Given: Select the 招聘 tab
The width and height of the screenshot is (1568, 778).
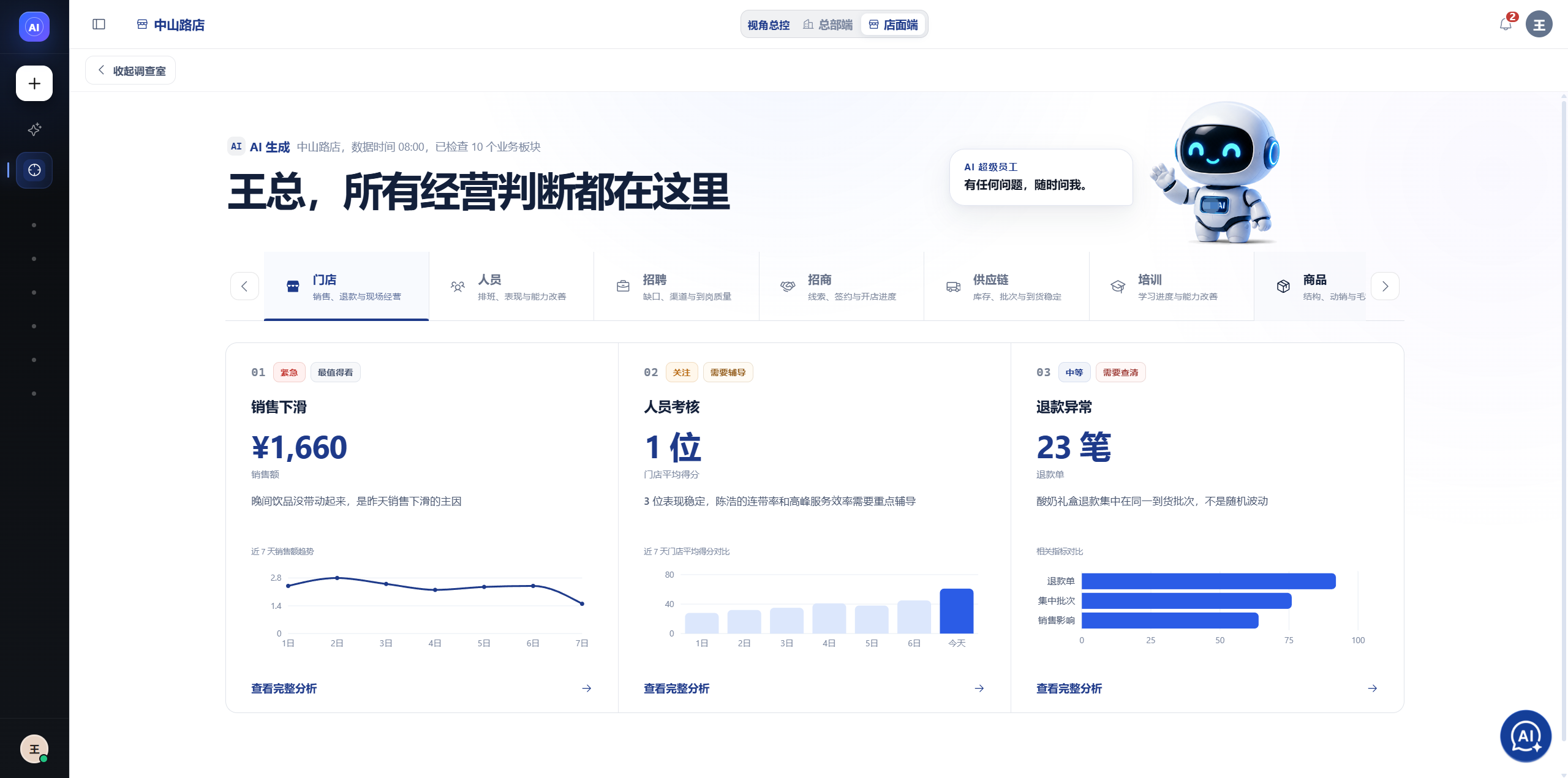Looking at the screenshot, I should 677,286.
